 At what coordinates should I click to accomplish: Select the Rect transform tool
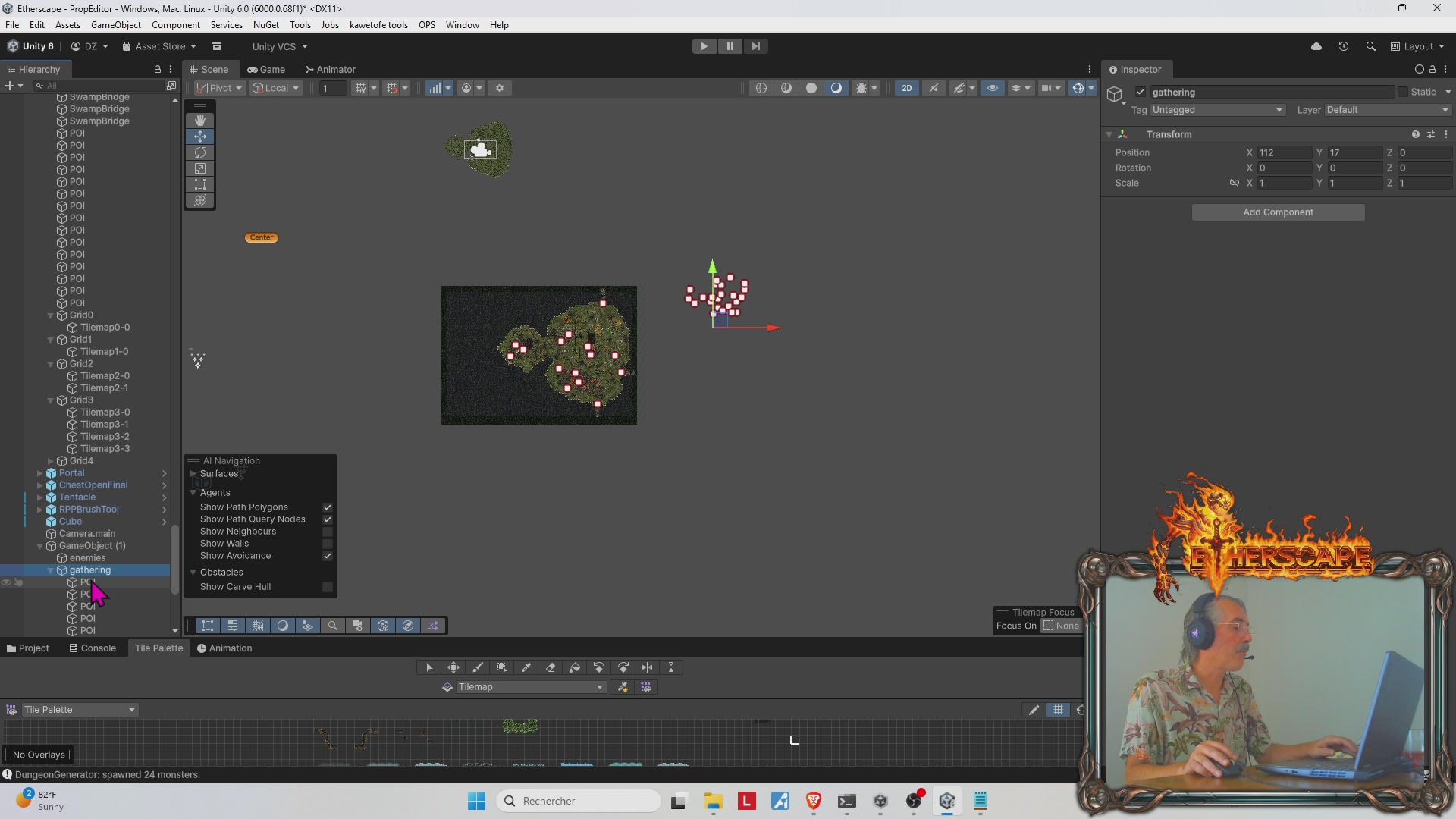[200, 184]
